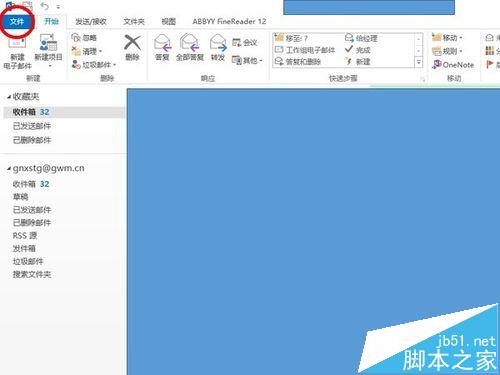Viewport: 500px width, 375px height.
Task: Open the 搜索文件夹 search folders item
Action: click(32, 274)
